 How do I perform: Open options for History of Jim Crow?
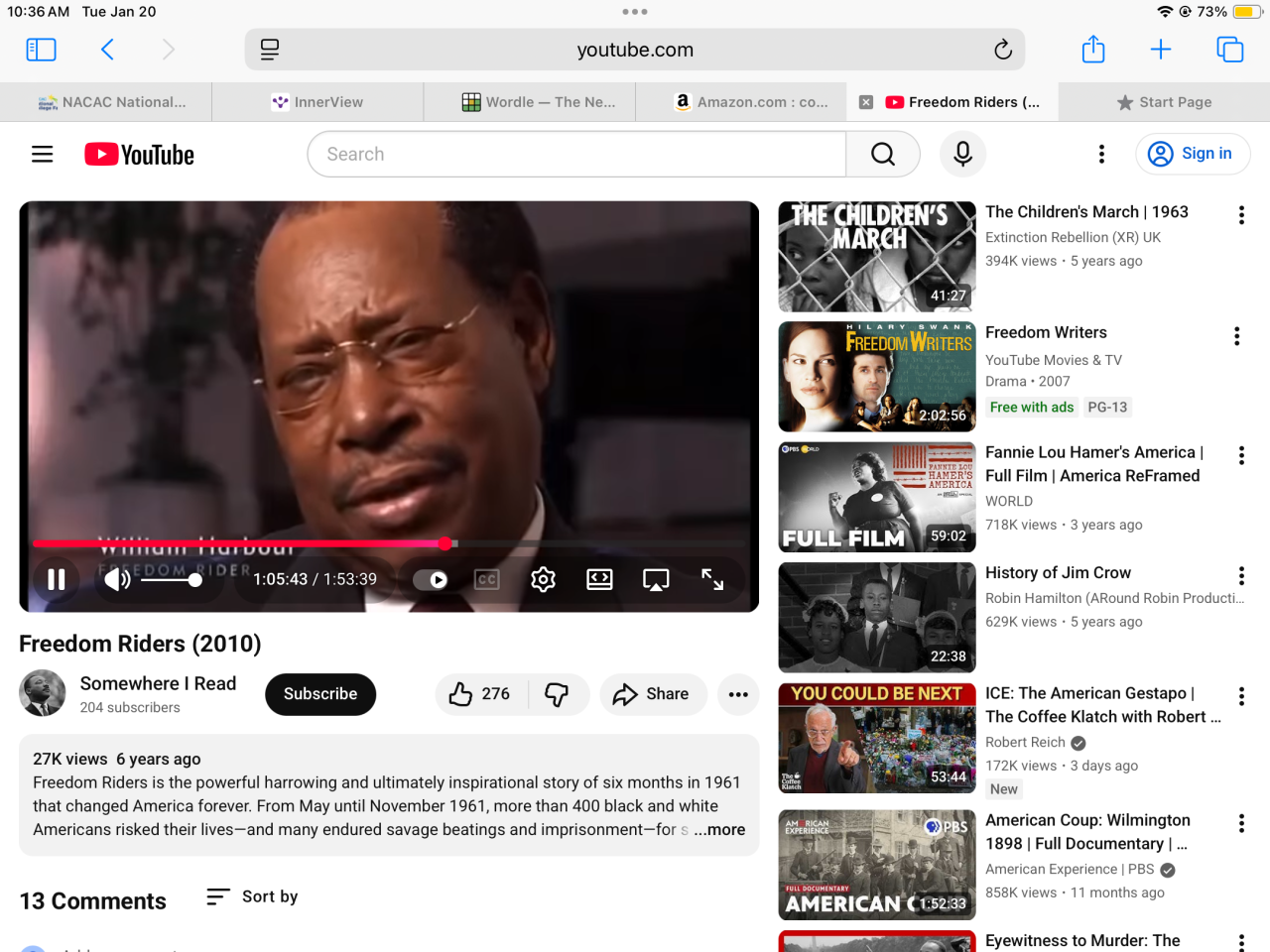pyautogui.click(x=1241, y=576)
